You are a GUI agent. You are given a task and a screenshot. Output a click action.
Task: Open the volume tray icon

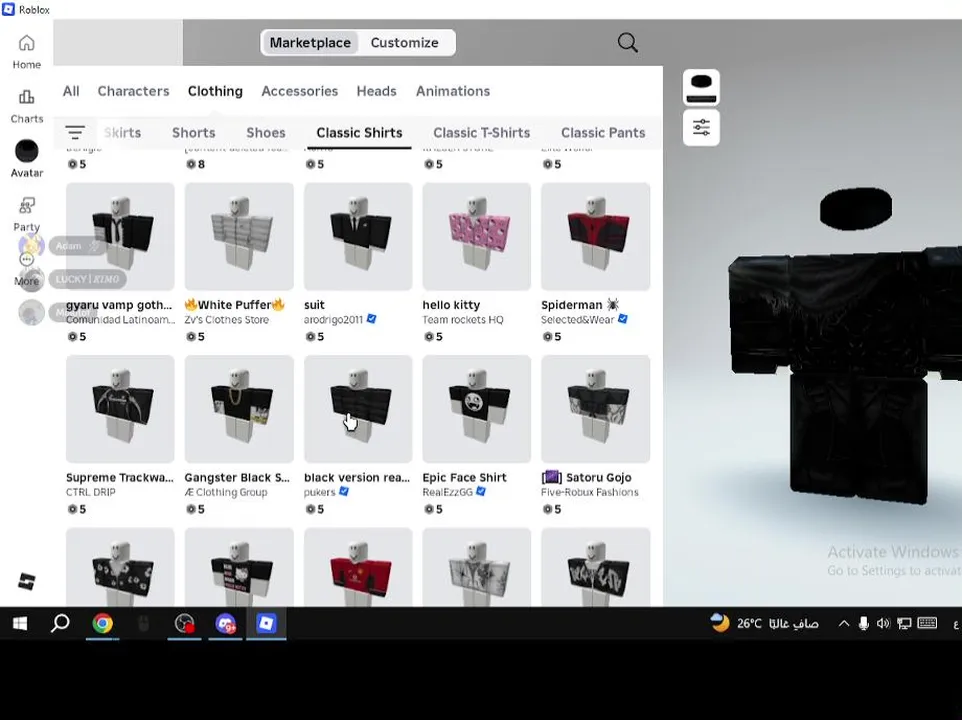click(x=883, y=624)
